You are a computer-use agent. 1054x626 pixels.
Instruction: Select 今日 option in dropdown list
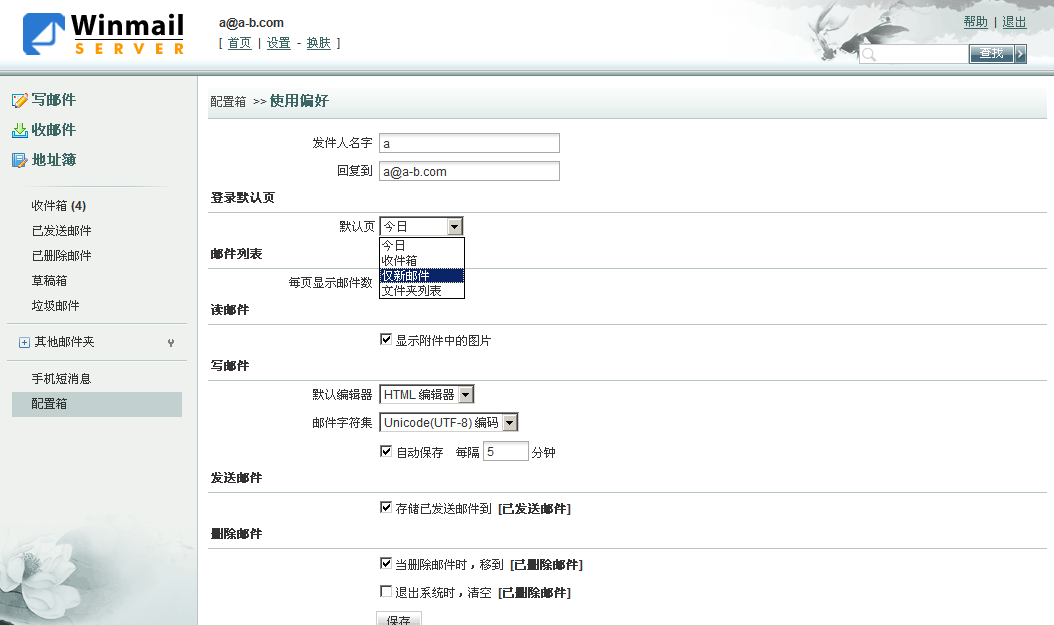(421, 245)
